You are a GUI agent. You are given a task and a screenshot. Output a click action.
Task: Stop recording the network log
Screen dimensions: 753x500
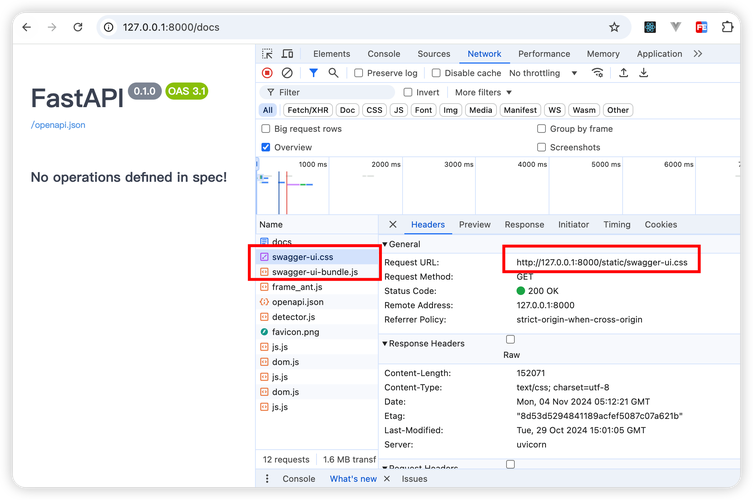267,73
